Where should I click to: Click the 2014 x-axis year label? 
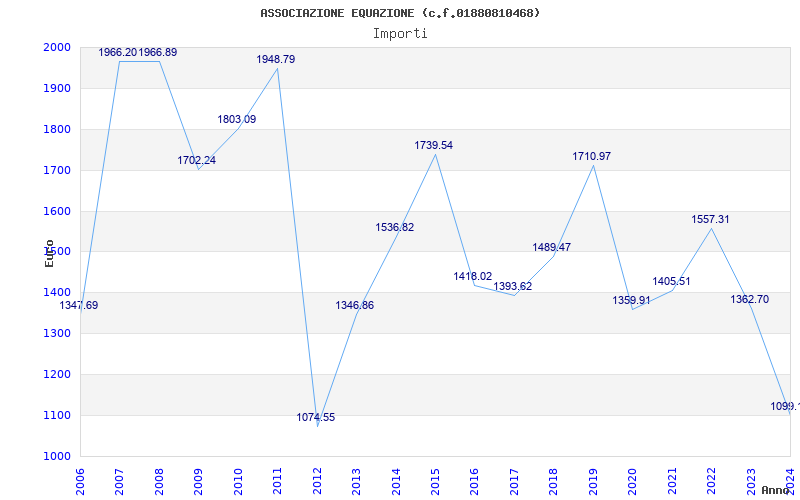point(395,481)
